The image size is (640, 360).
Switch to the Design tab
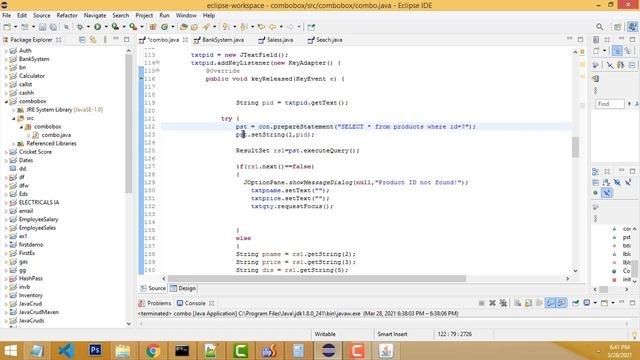183,288
